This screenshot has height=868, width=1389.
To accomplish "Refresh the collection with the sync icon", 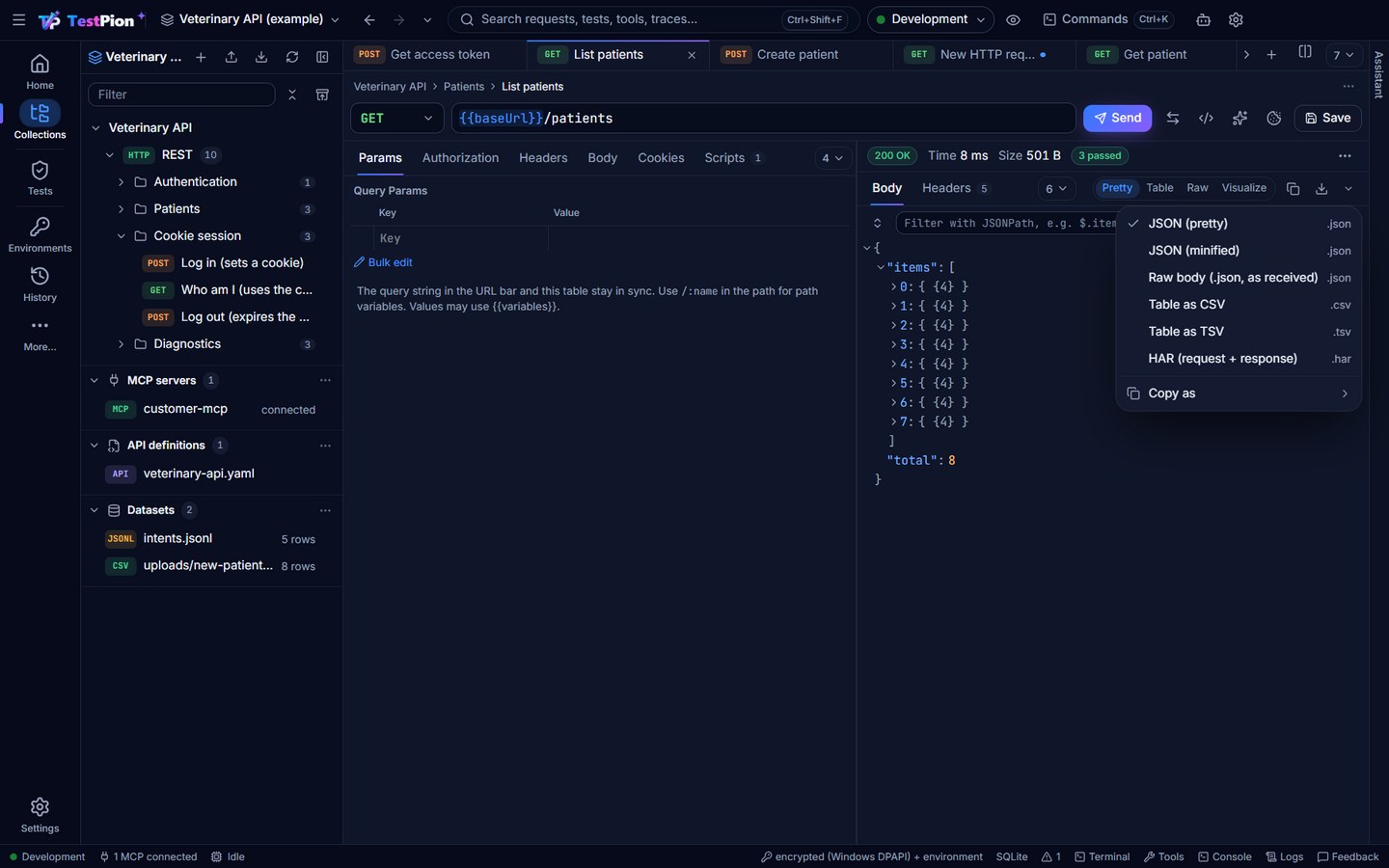I will (x=292, y=57).
